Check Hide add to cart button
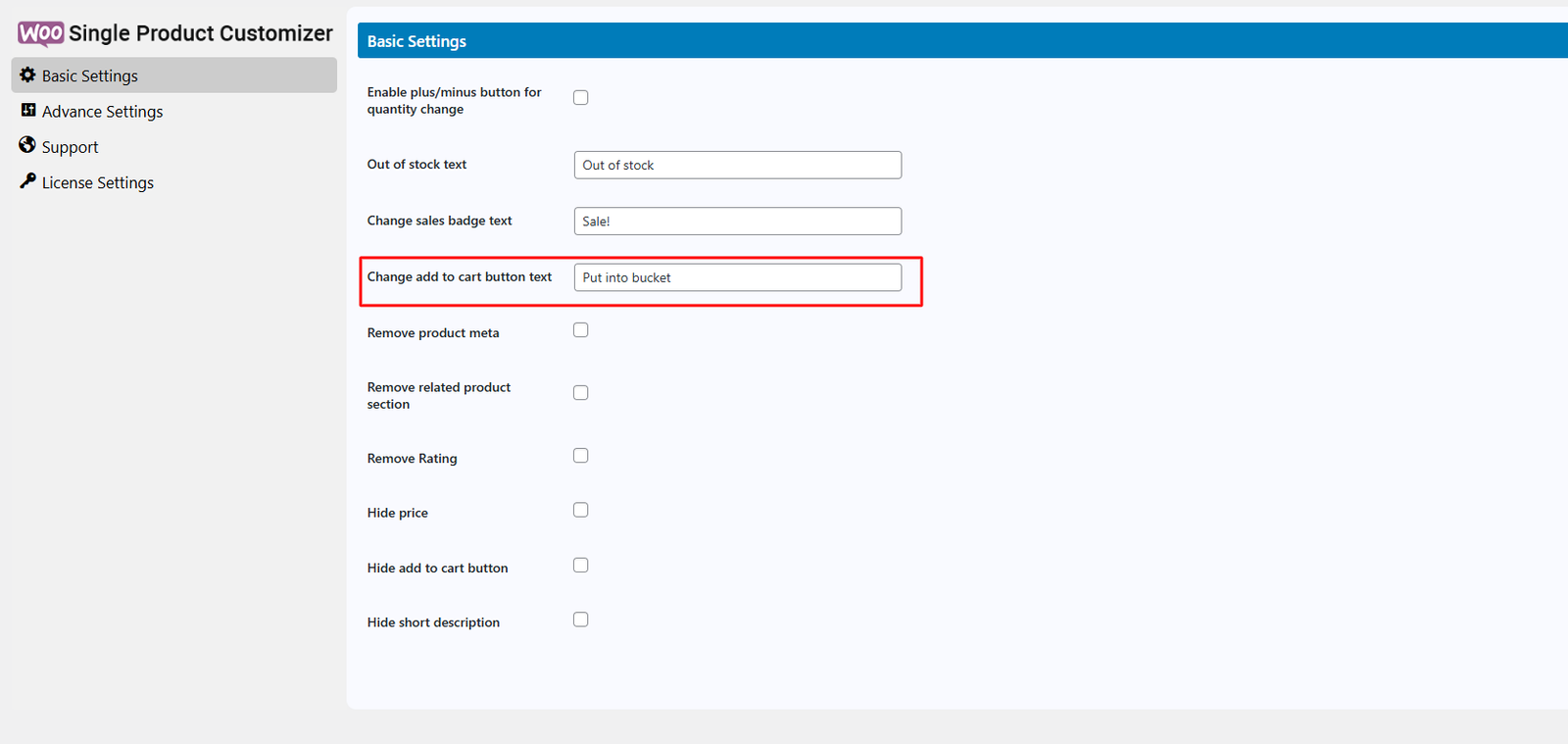Screen dimensions: 1568x744 (581, 566)
